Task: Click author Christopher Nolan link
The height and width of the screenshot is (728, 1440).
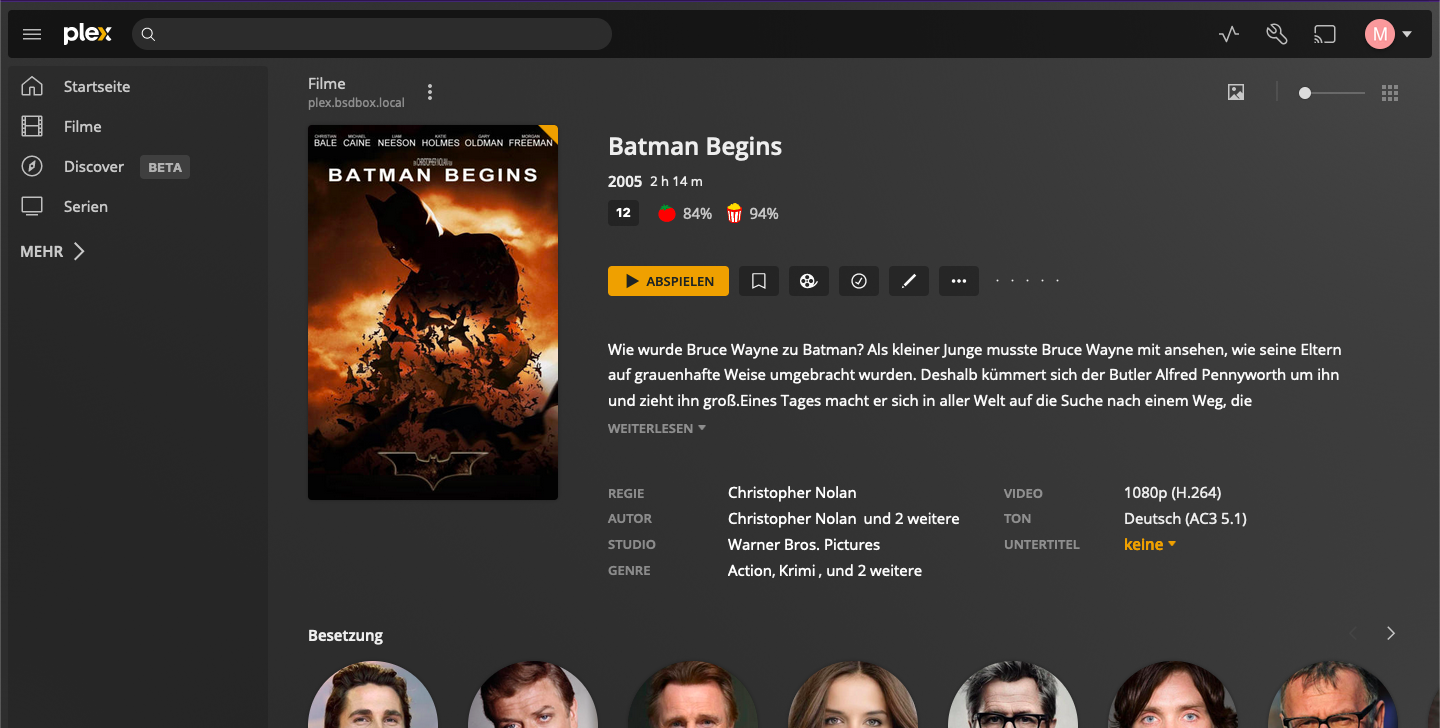Action: click(x=792, y=518)
